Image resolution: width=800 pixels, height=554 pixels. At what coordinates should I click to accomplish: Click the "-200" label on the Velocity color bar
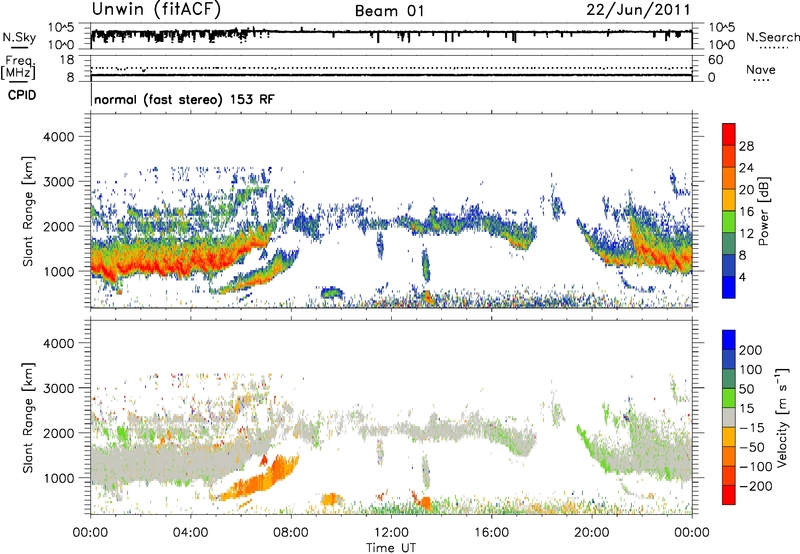[756, 486]
